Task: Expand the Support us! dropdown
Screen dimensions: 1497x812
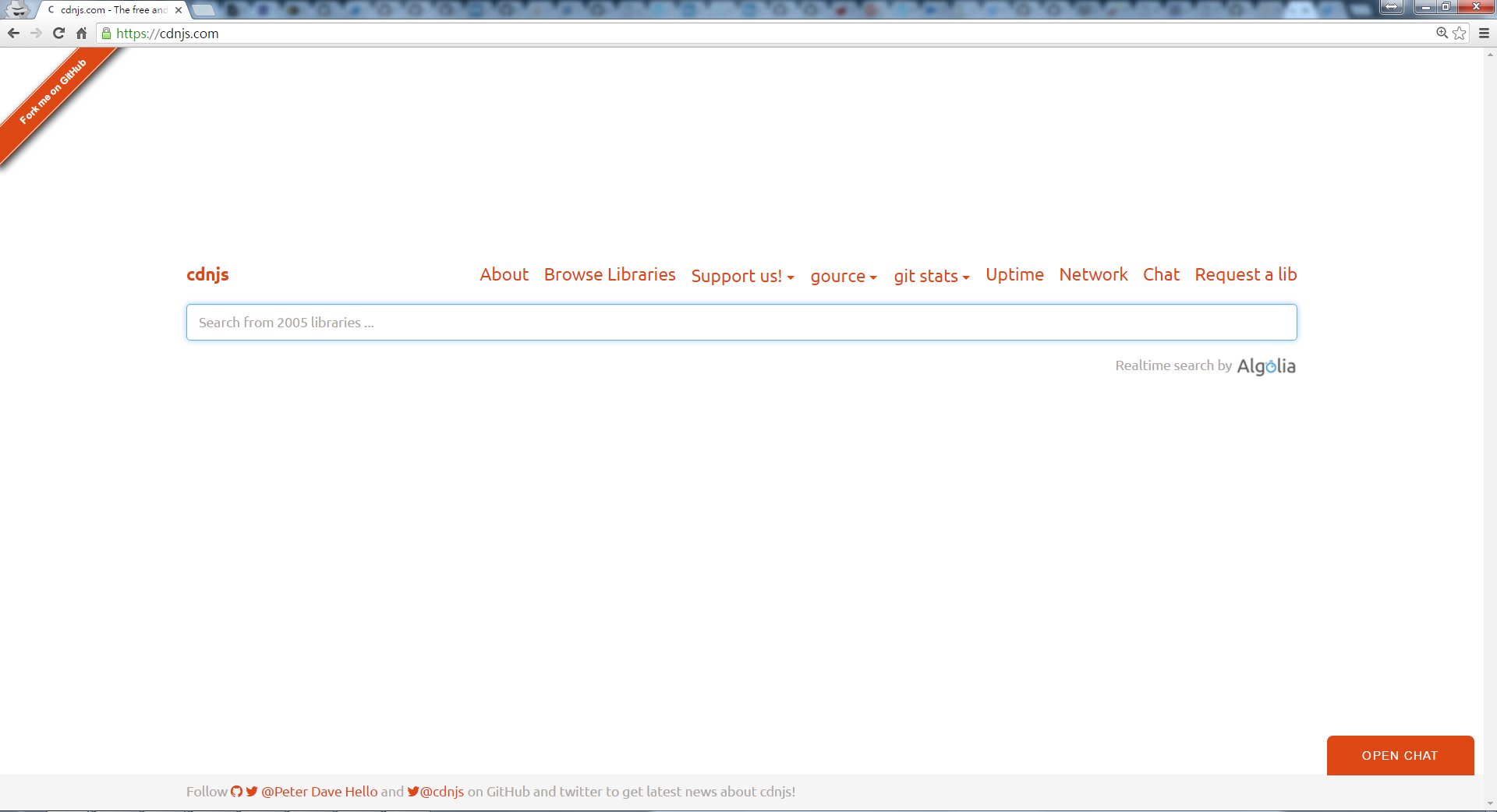Action: point(742,276)
